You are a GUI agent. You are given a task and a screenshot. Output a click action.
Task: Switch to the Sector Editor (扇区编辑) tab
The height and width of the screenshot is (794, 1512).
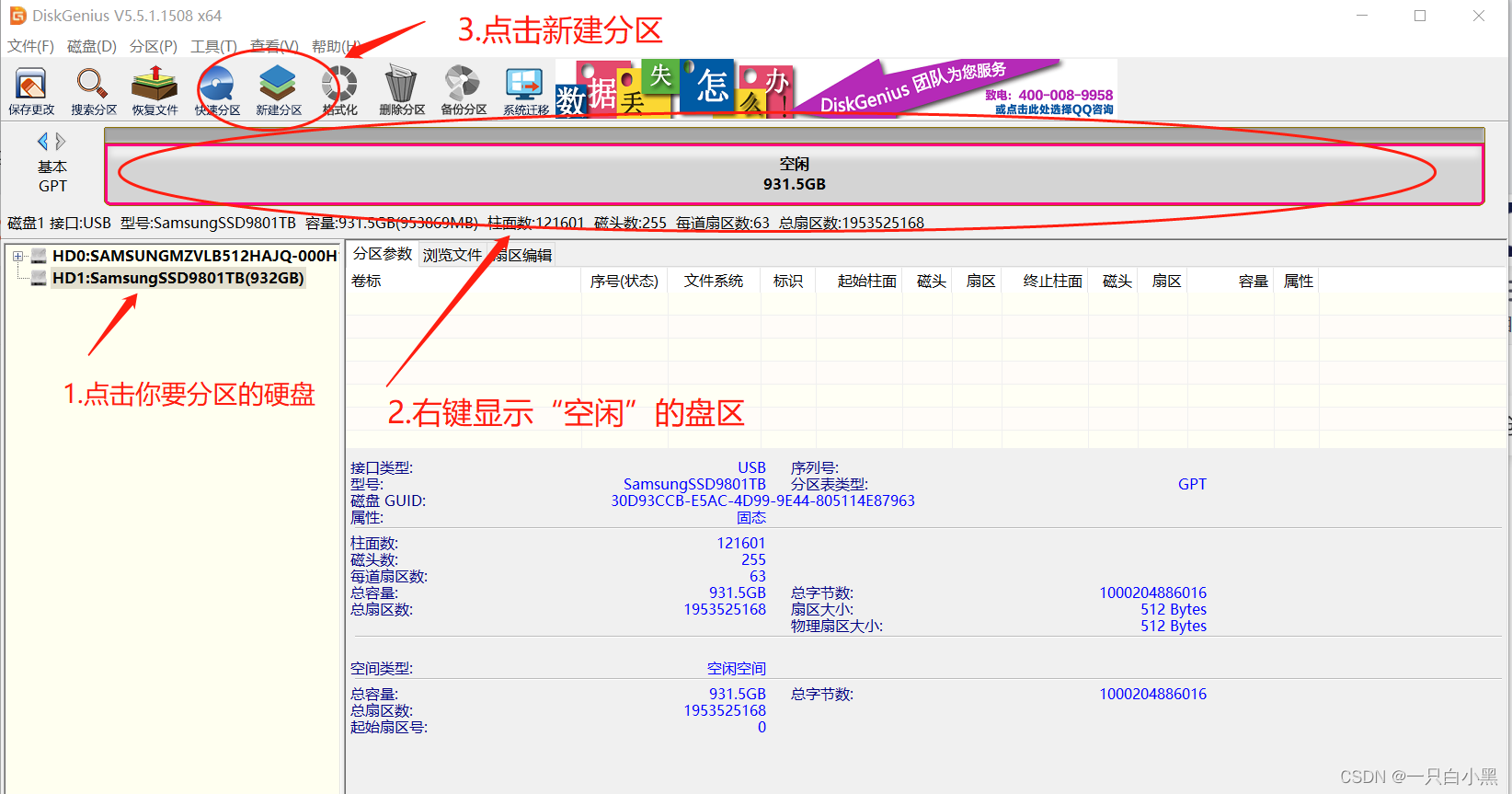click(521, 255)
